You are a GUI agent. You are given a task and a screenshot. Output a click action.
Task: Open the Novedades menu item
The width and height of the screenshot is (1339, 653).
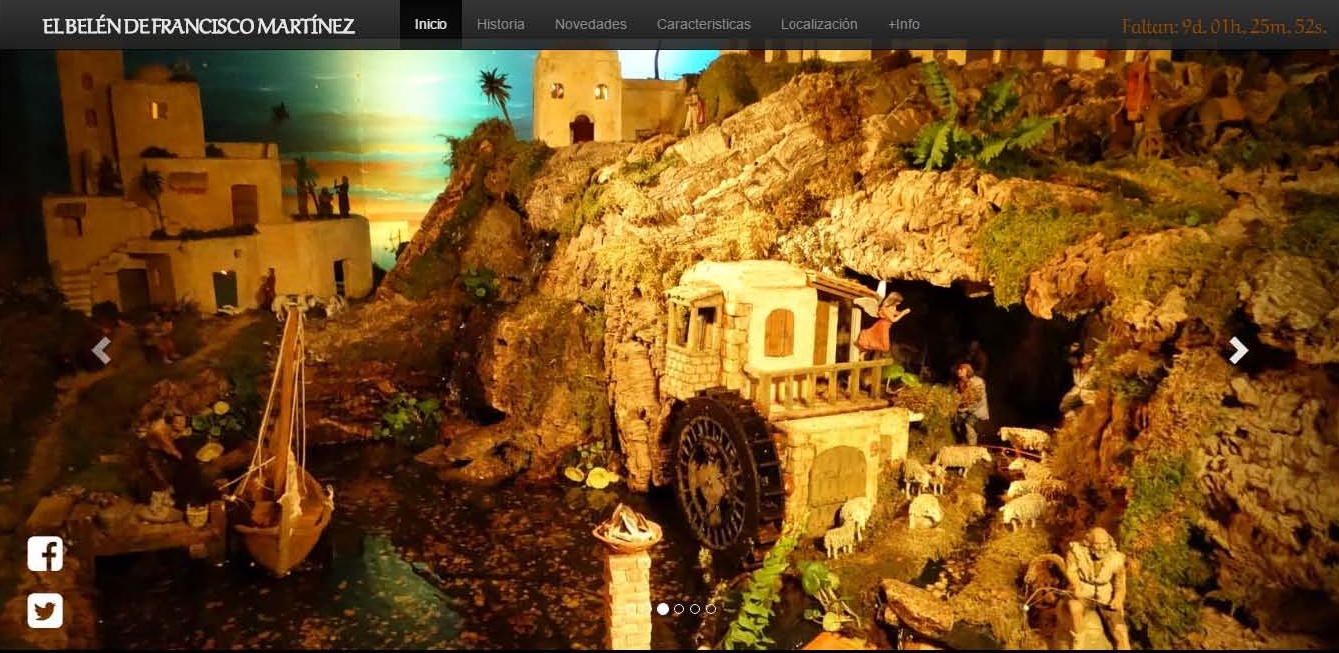[590, 24]
